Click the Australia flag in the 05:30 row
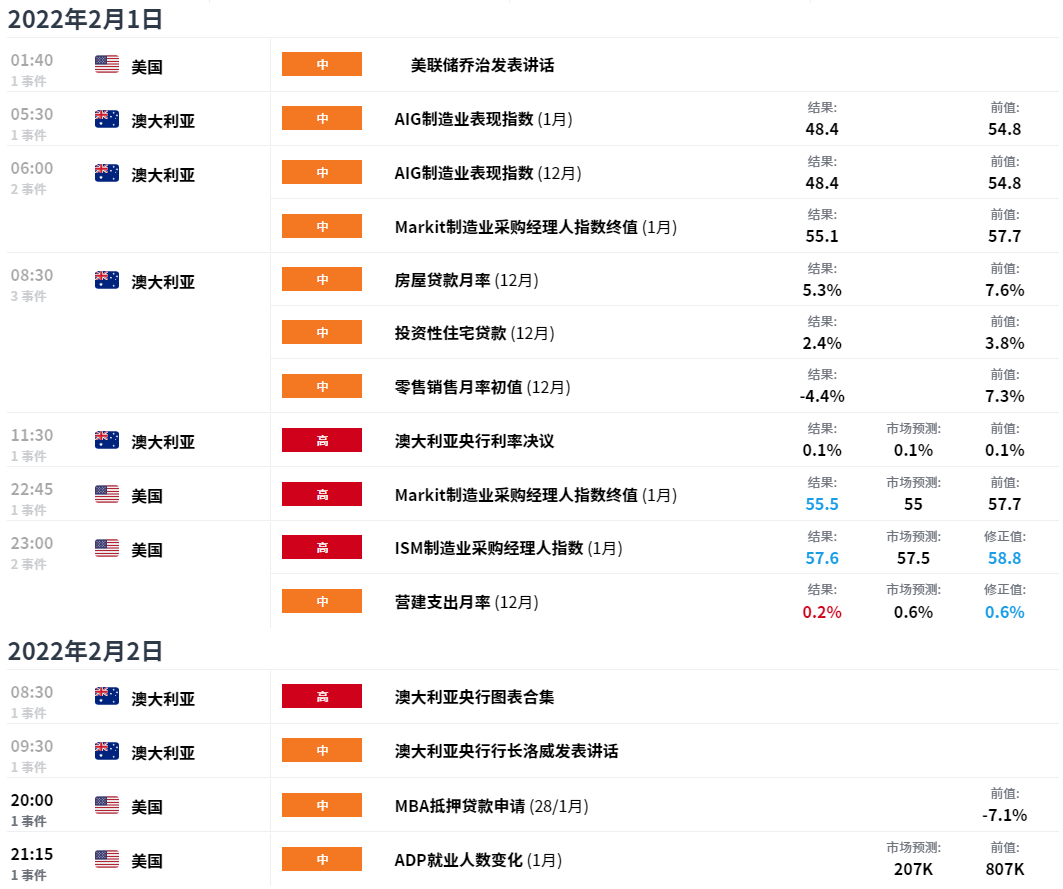Image resolution: width=1063 pixels, height=889 pixels. [x=106, y=119]
